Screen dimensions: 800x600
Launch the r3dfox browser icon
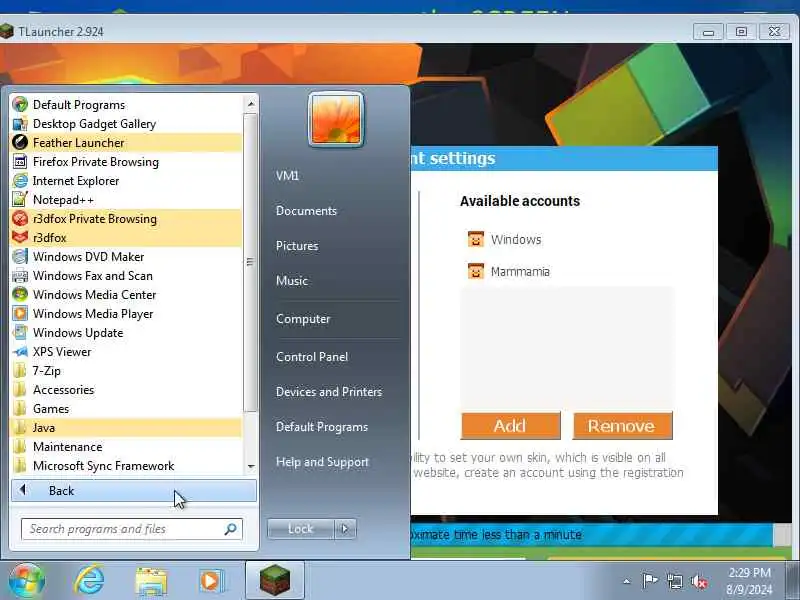click(x=20, y=238)
